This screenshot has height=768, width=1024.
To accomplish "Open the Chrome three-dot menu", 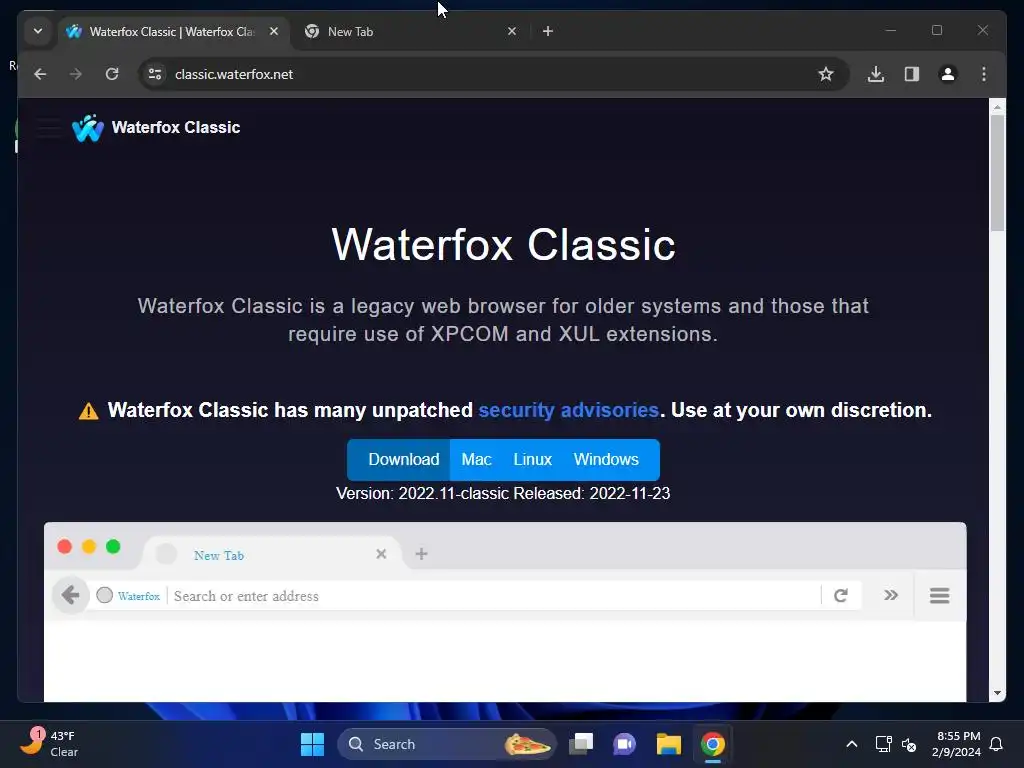I will coord(984,74).
